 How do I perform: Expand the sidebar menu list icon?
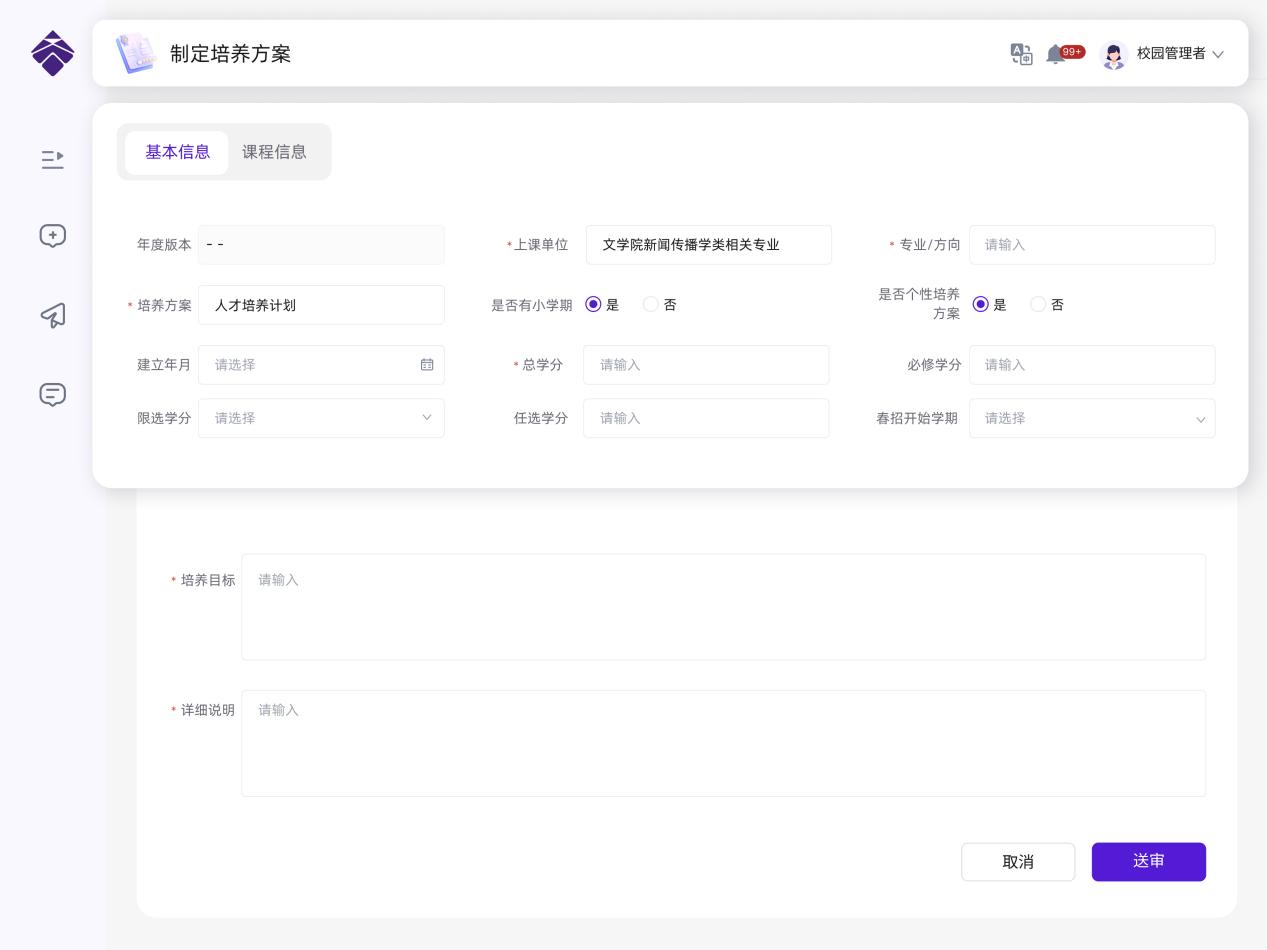coord(52,159)
